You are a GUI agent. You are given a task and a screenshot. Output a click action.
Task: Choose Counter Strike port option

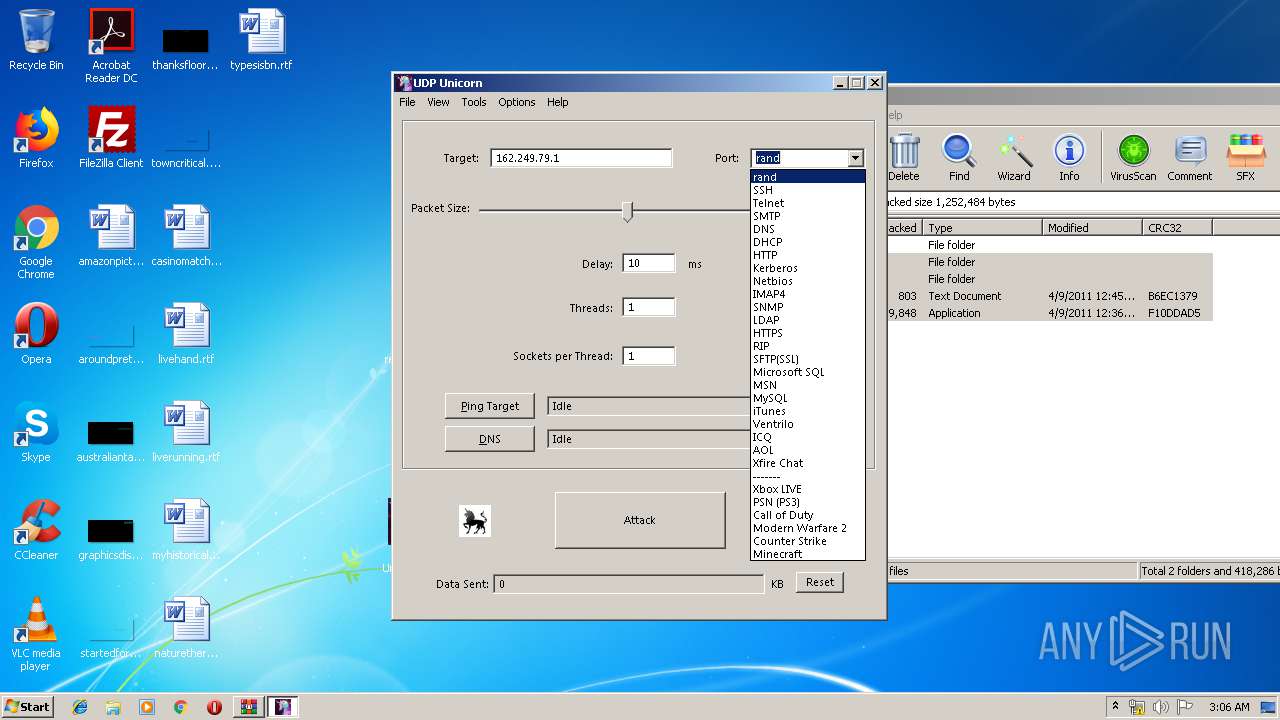point(808,541)
